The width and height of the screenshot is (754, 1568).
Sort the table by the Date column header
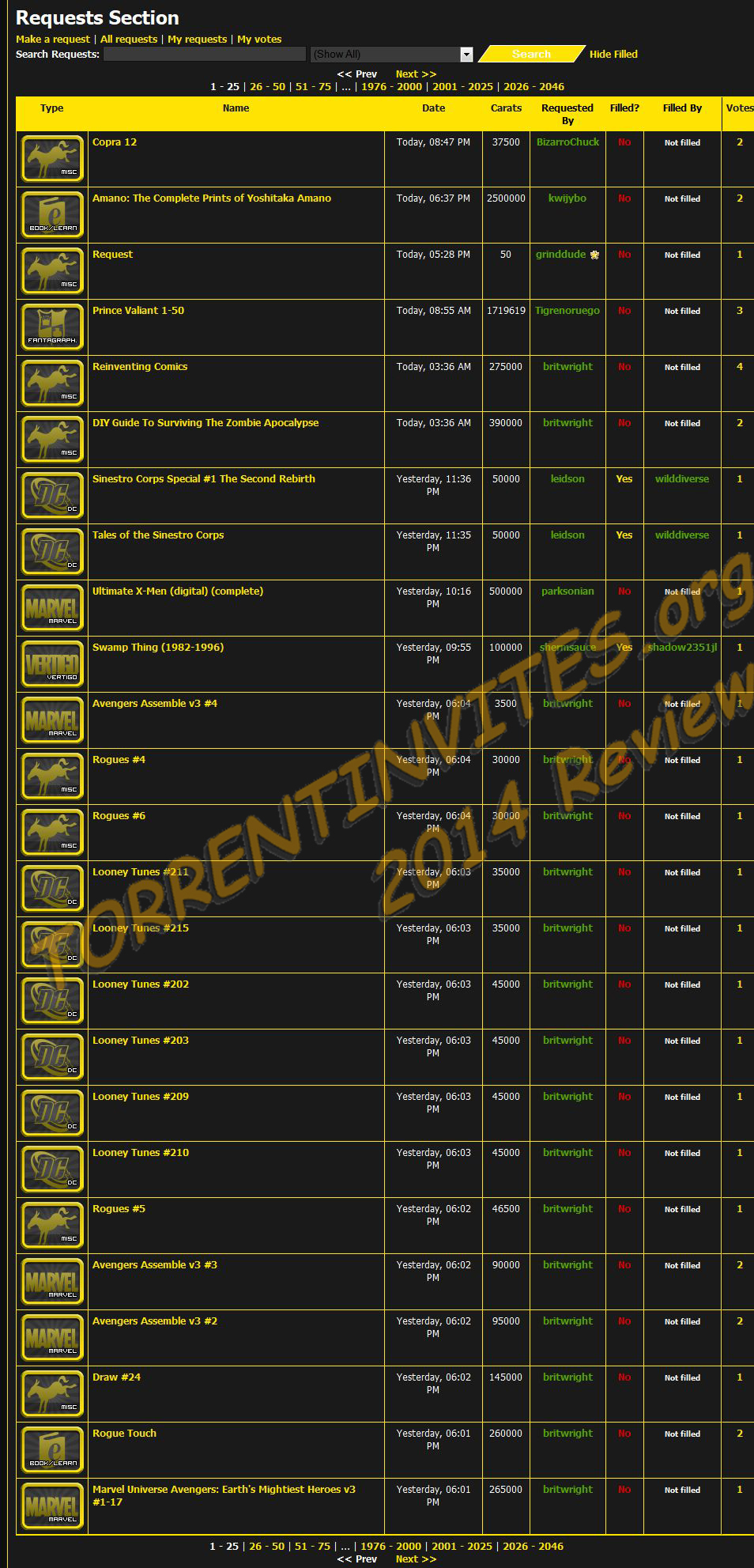(433, 108)
